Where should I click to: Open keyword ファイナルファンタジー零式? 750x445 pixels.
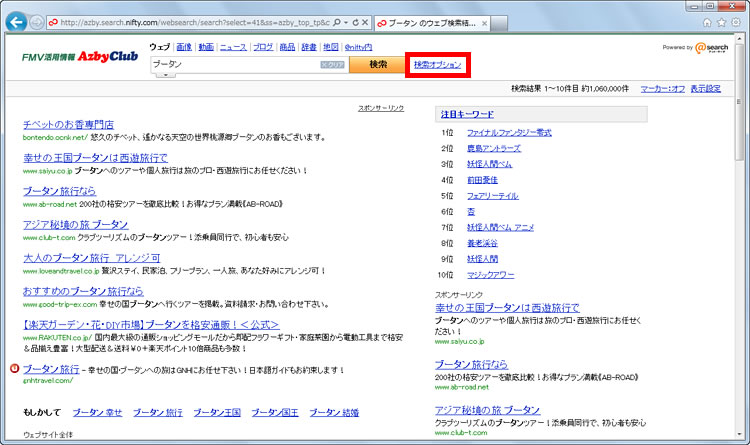(509, 133)
